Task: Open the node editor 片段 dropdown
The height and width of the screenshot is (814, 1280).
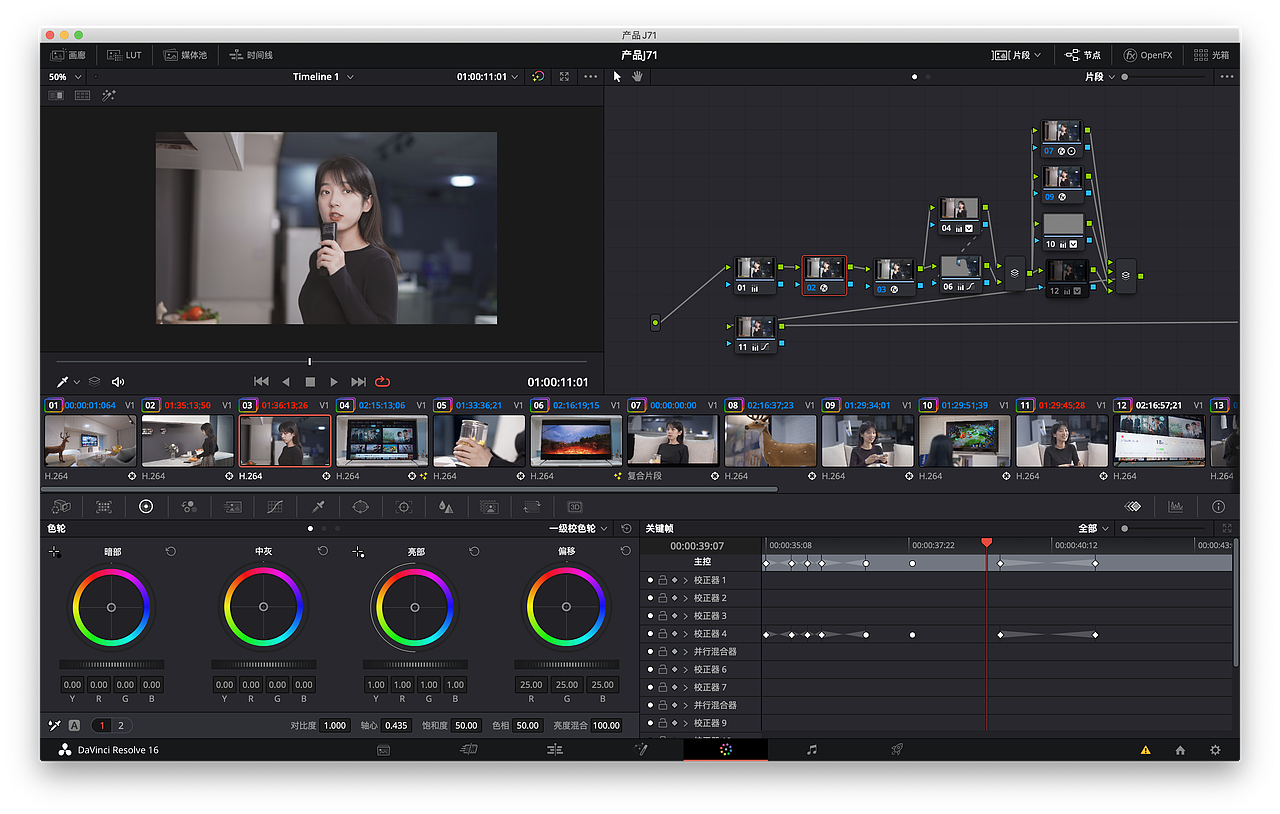Action: [1100, 77]
